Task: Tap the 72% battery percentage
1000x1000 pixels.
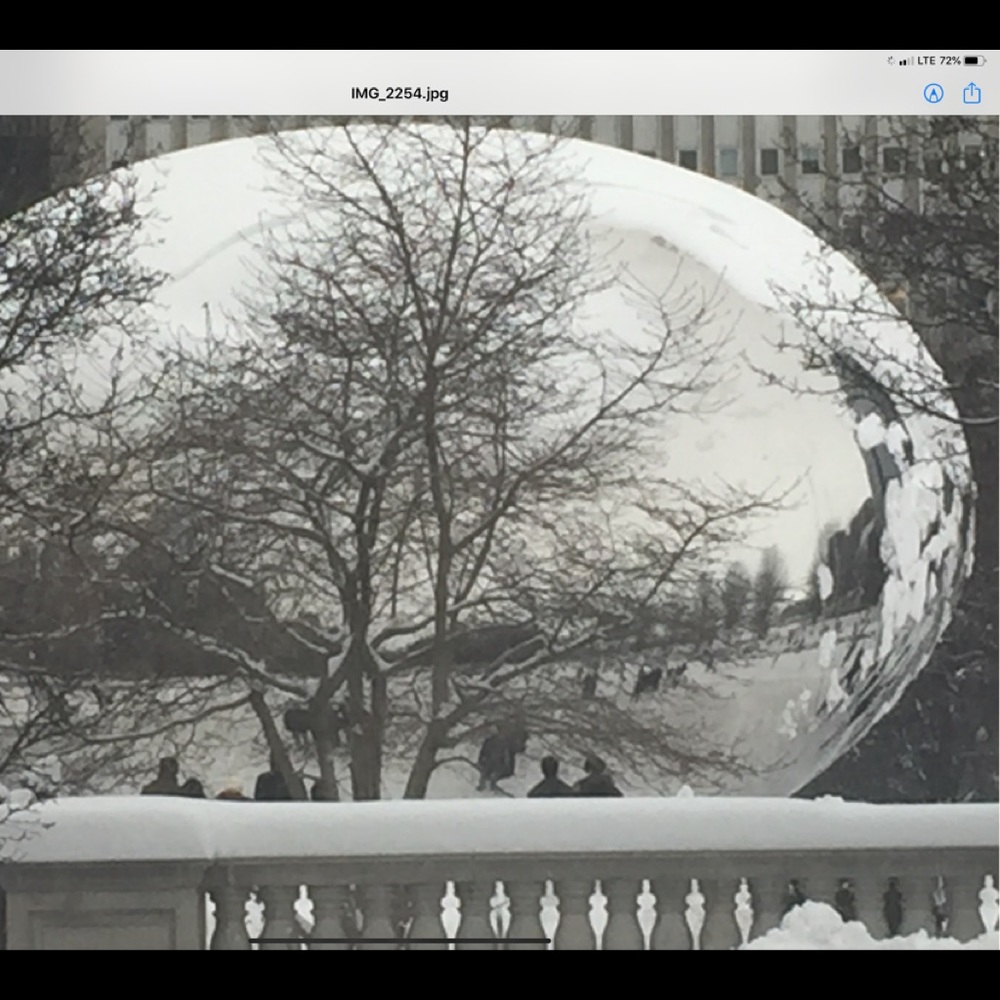Action: 950,61
